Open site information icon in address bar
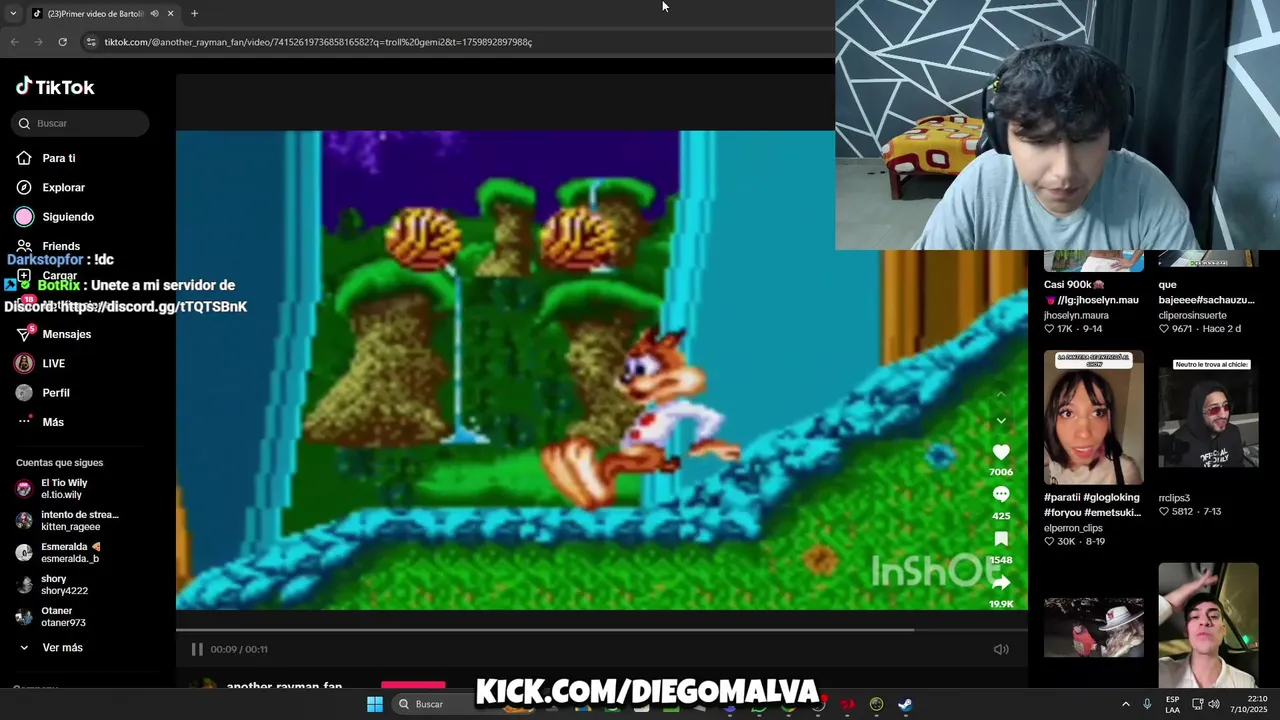This screenshot has width=1280, height=720. click(91, 42)
